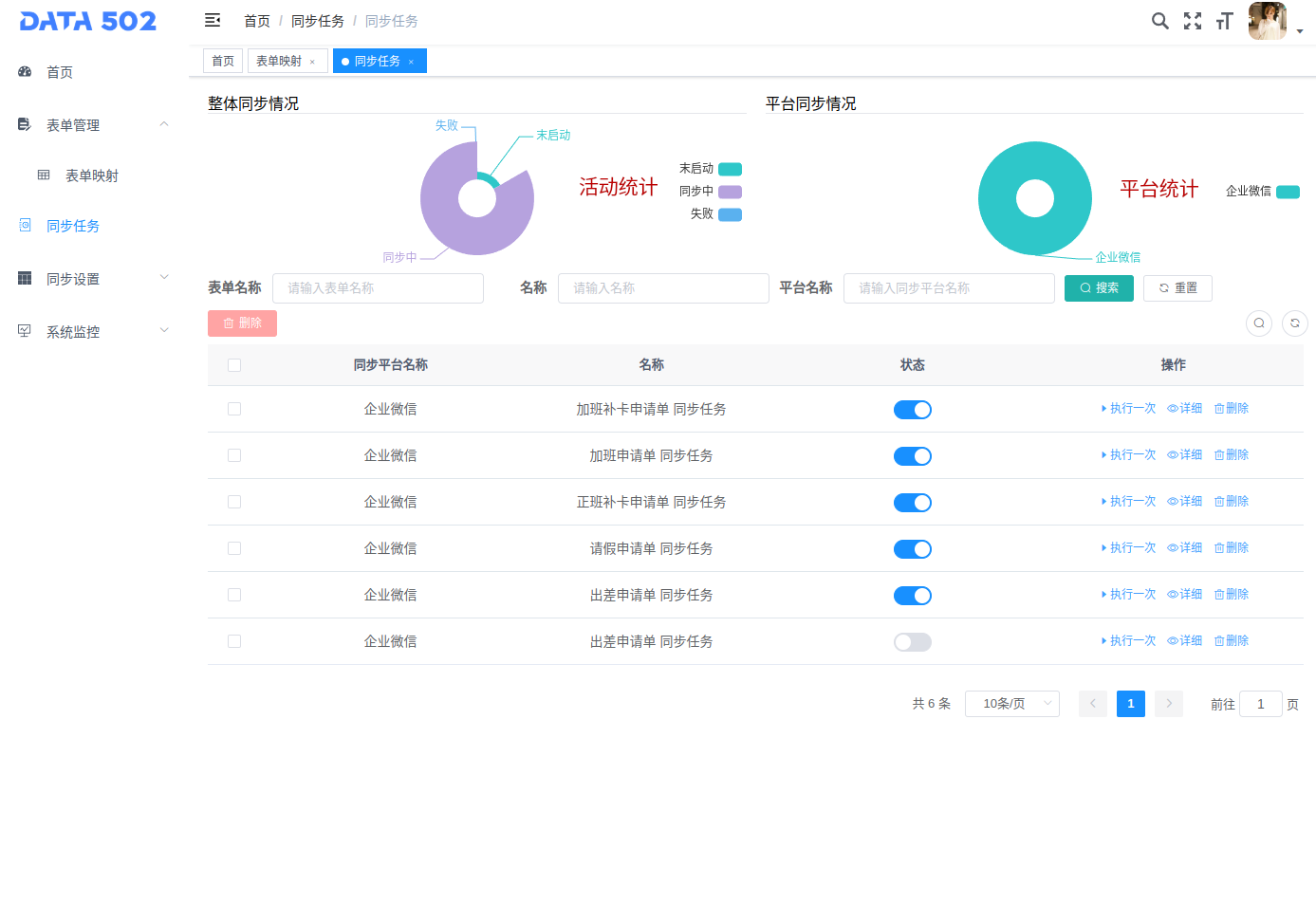Select the 请假申请单 row checkbox
The height and width of the screenshot is (904, 1316).
coord(234,548)
